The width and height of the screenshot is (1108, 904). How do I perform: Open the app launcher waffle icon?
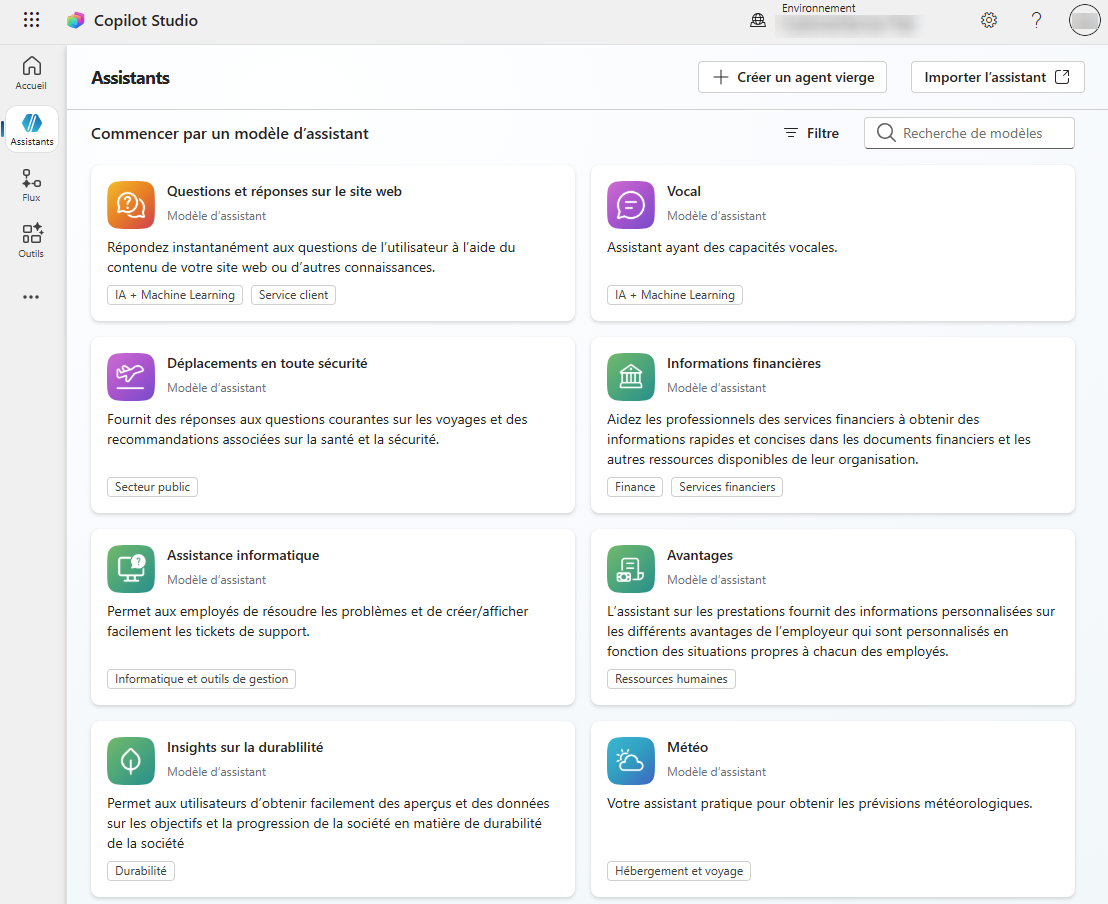pyautogui.click(x=31, y=20)
